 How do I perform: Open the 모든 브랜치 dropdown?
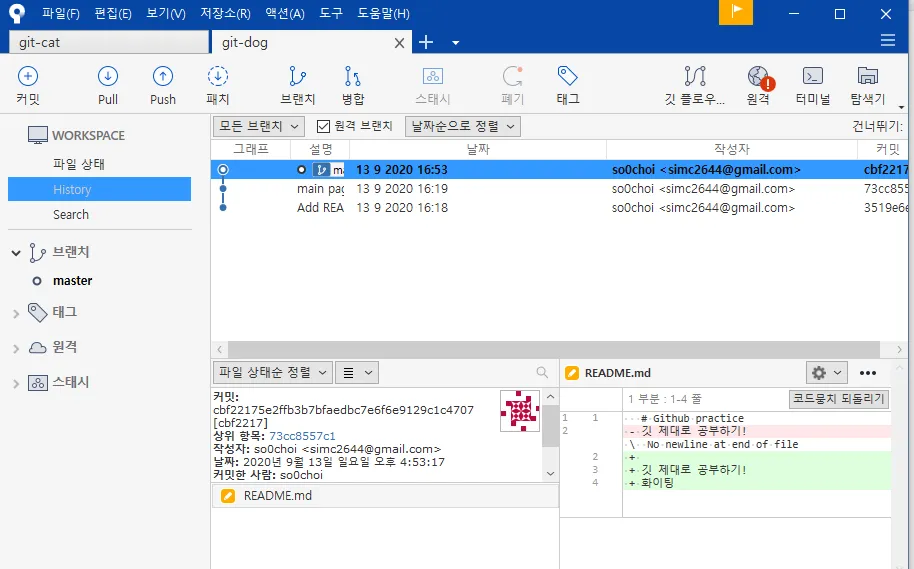[x=260, y=126]
